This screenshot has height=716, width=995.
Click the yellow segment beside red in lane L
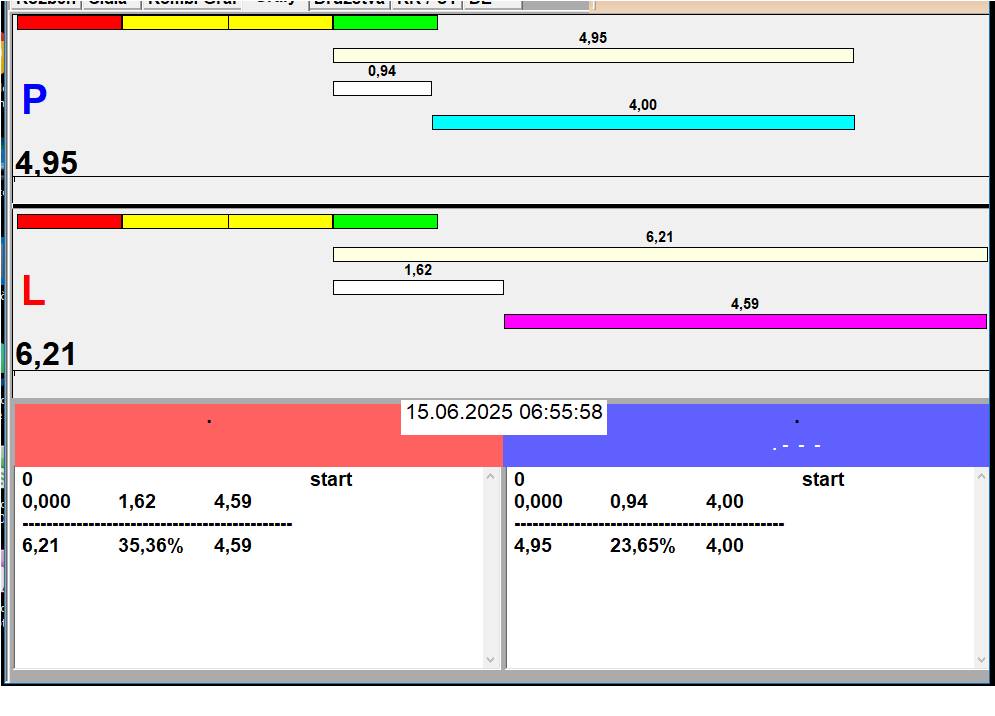pyautogui.click(x=175, y=222)
